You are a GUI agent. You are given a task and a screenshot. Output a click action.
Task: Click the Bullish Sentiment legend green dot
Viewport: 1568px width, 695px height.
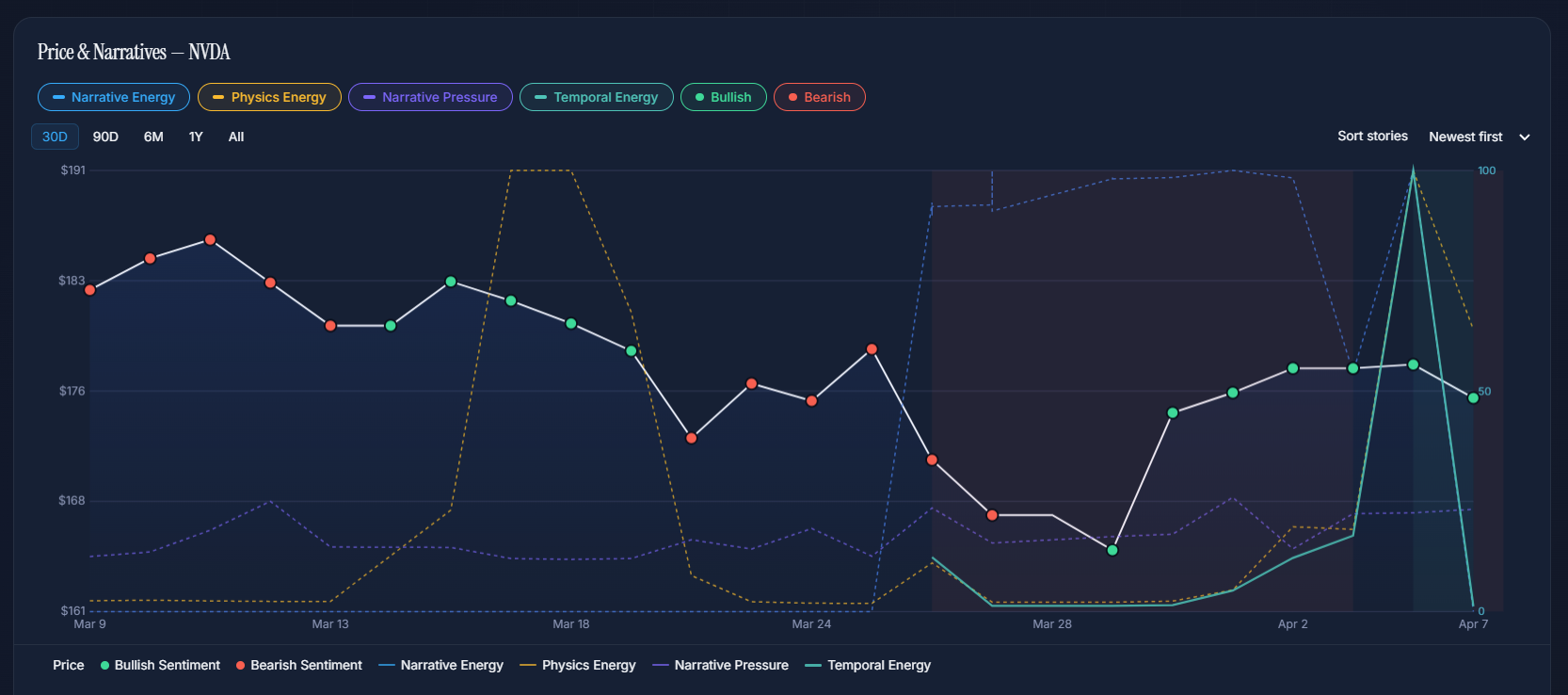click(105, 666)
